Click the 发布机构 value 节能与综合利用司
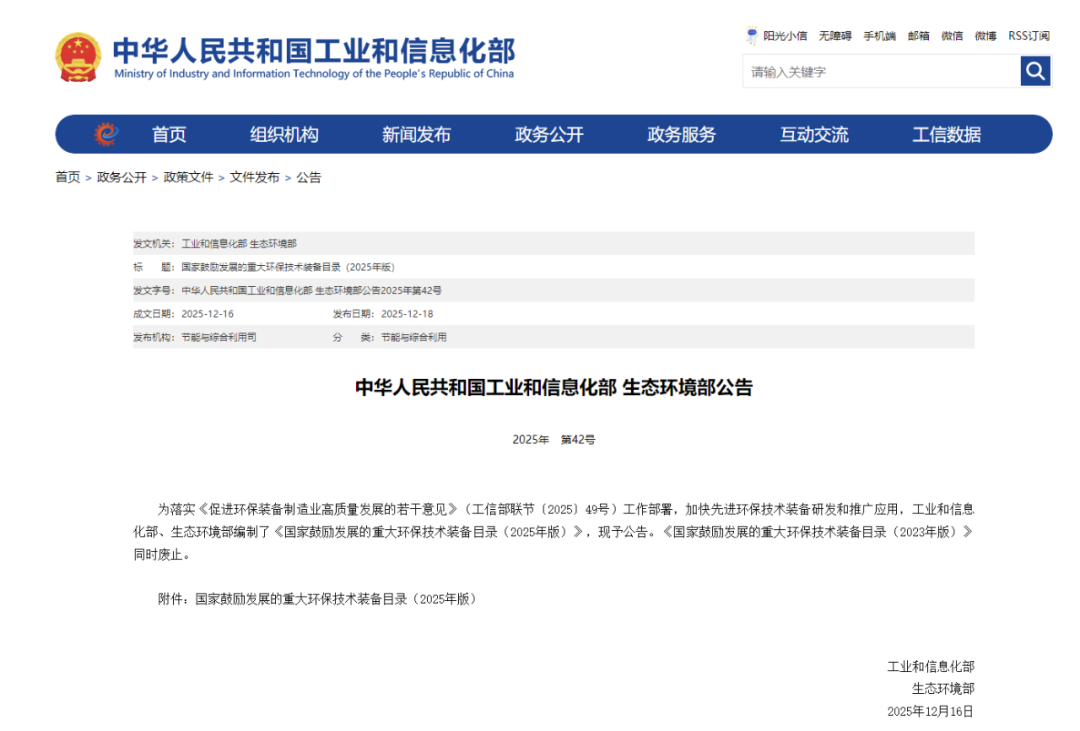 coord(219,337)
